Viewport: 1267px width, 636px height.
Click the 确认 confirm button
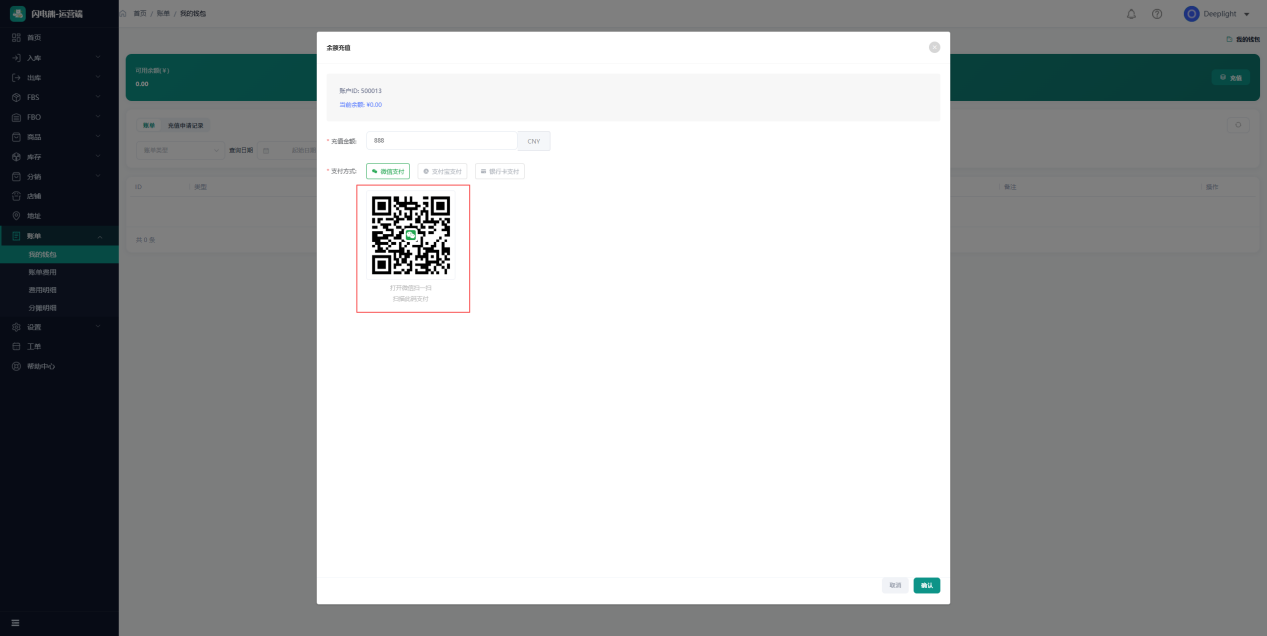pyautogui.click(x=926, y=585)
